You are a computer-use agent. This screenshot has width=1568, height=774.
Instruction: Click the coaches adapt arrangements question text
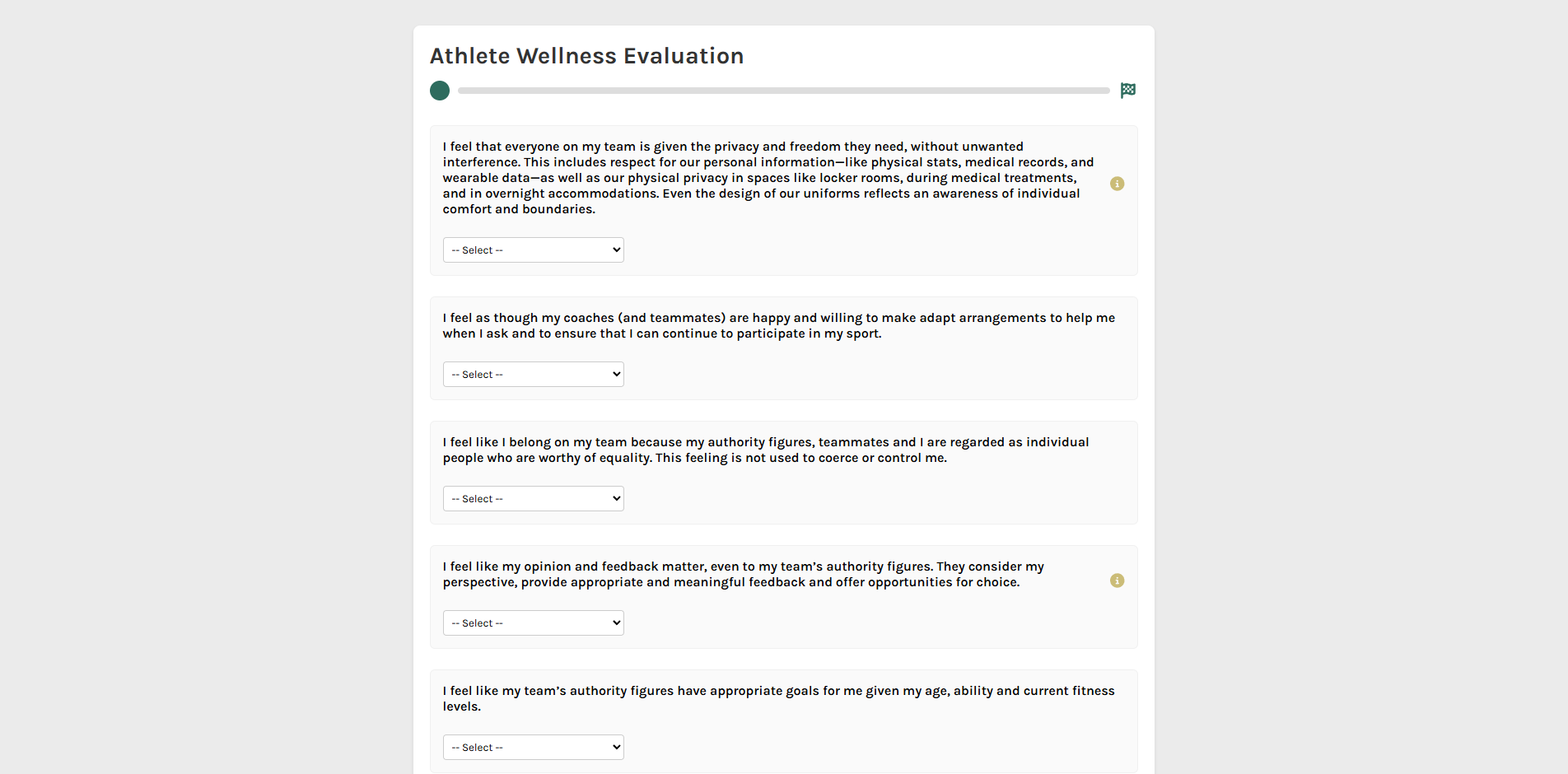(x=778, y=325)
